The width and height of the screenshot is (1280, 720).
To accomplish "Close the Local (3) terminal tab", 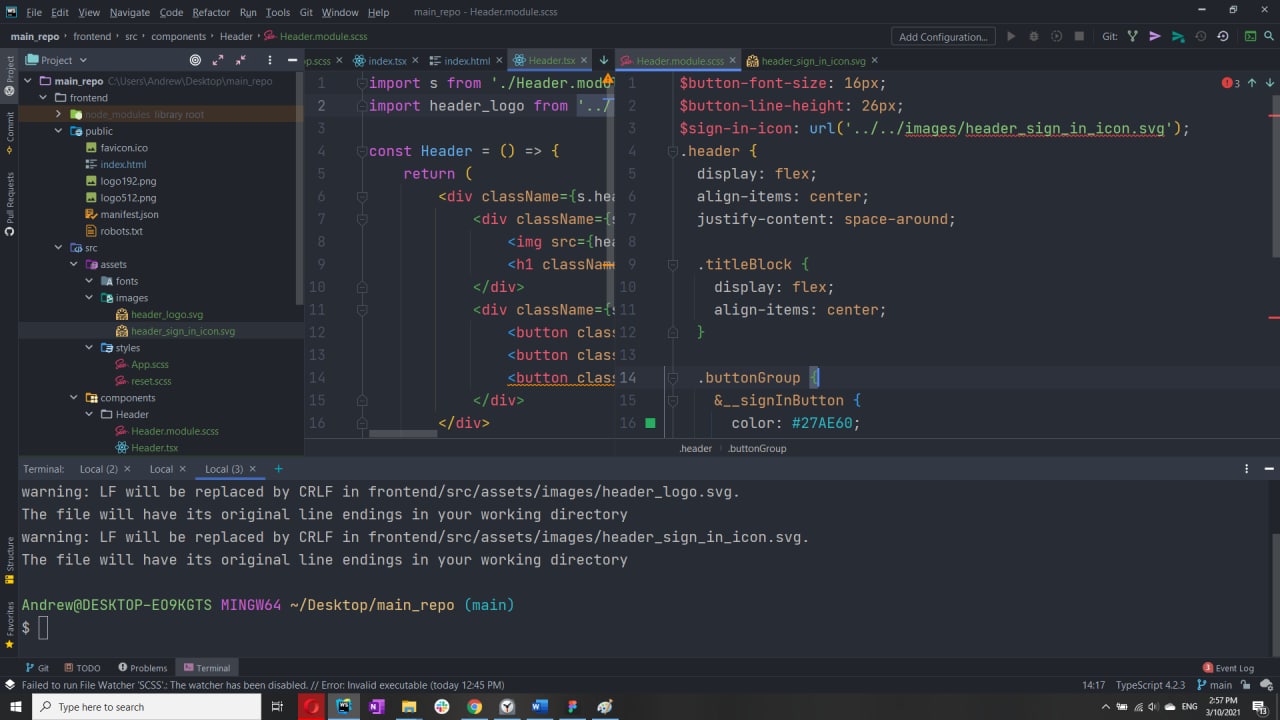I will click(x=253, y=469).
